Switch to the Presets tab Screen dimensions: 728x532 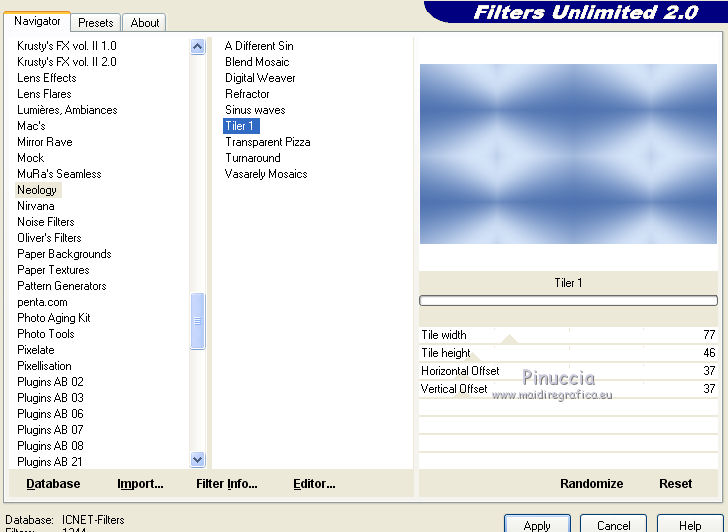pos(96,23)
